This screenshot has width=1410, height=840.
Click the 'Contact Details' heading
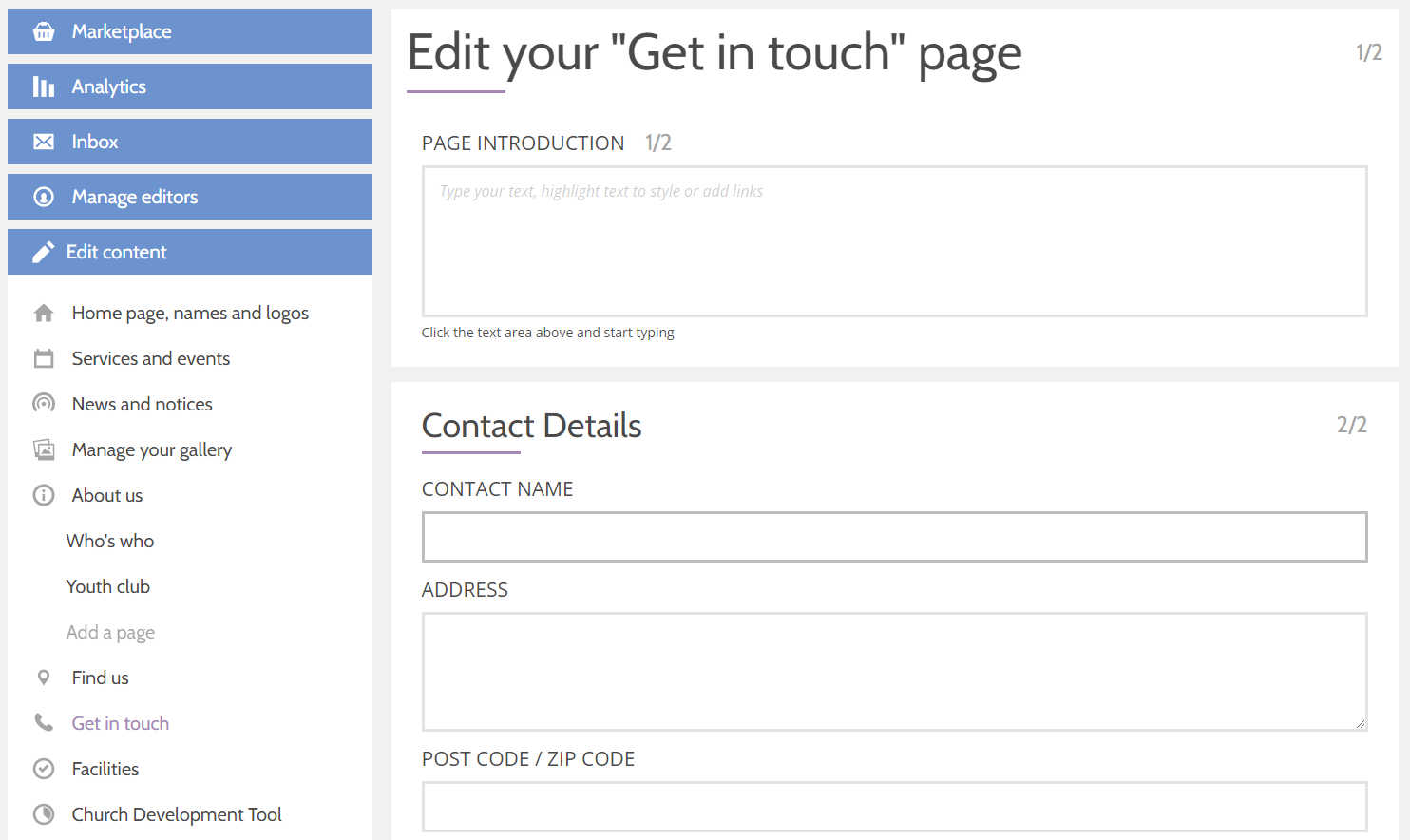532,426
